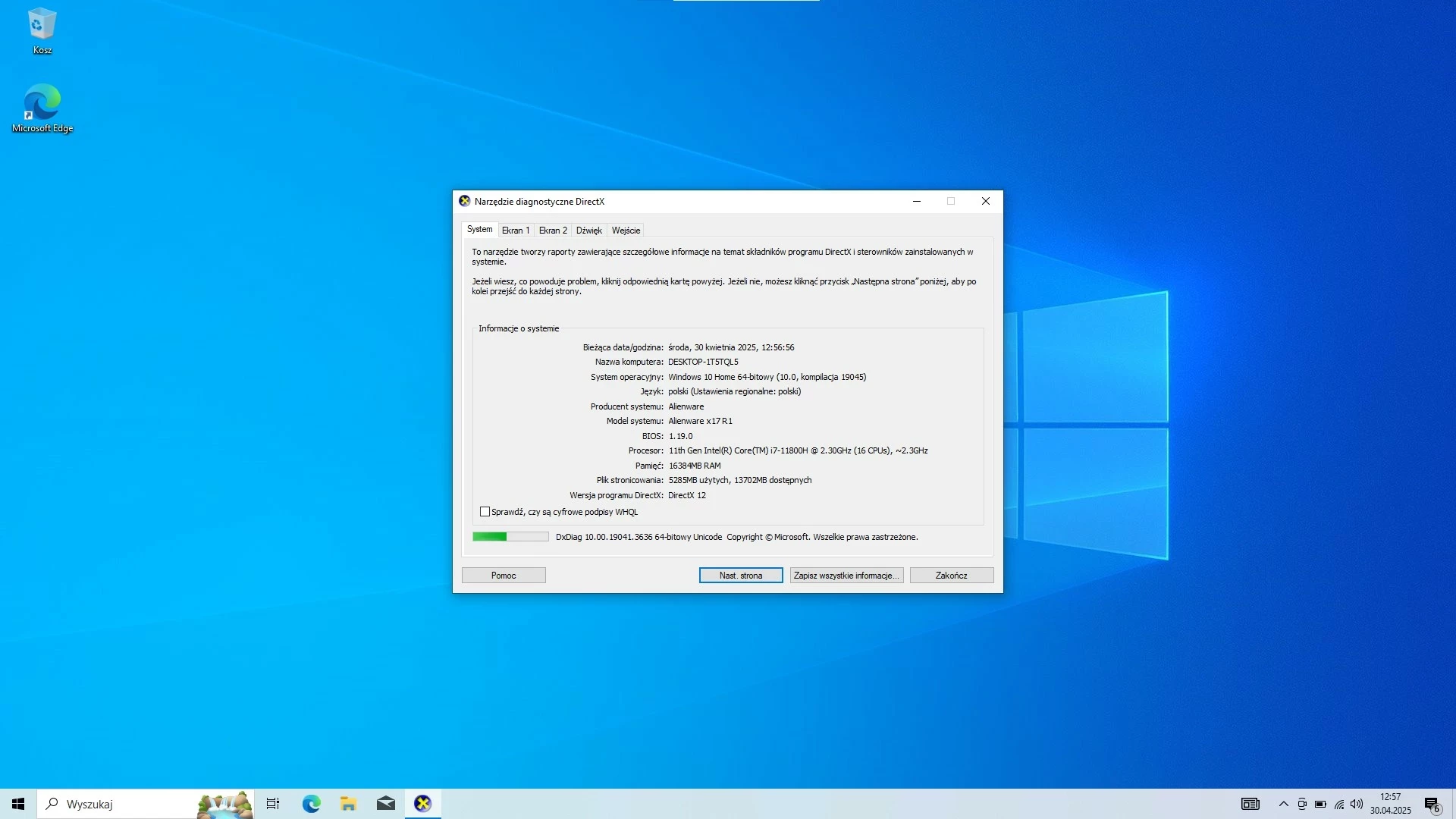Open the Wejście tab
Viewport: 1456px width, 819px height.
pyautogui.click(x=626, y=231)
